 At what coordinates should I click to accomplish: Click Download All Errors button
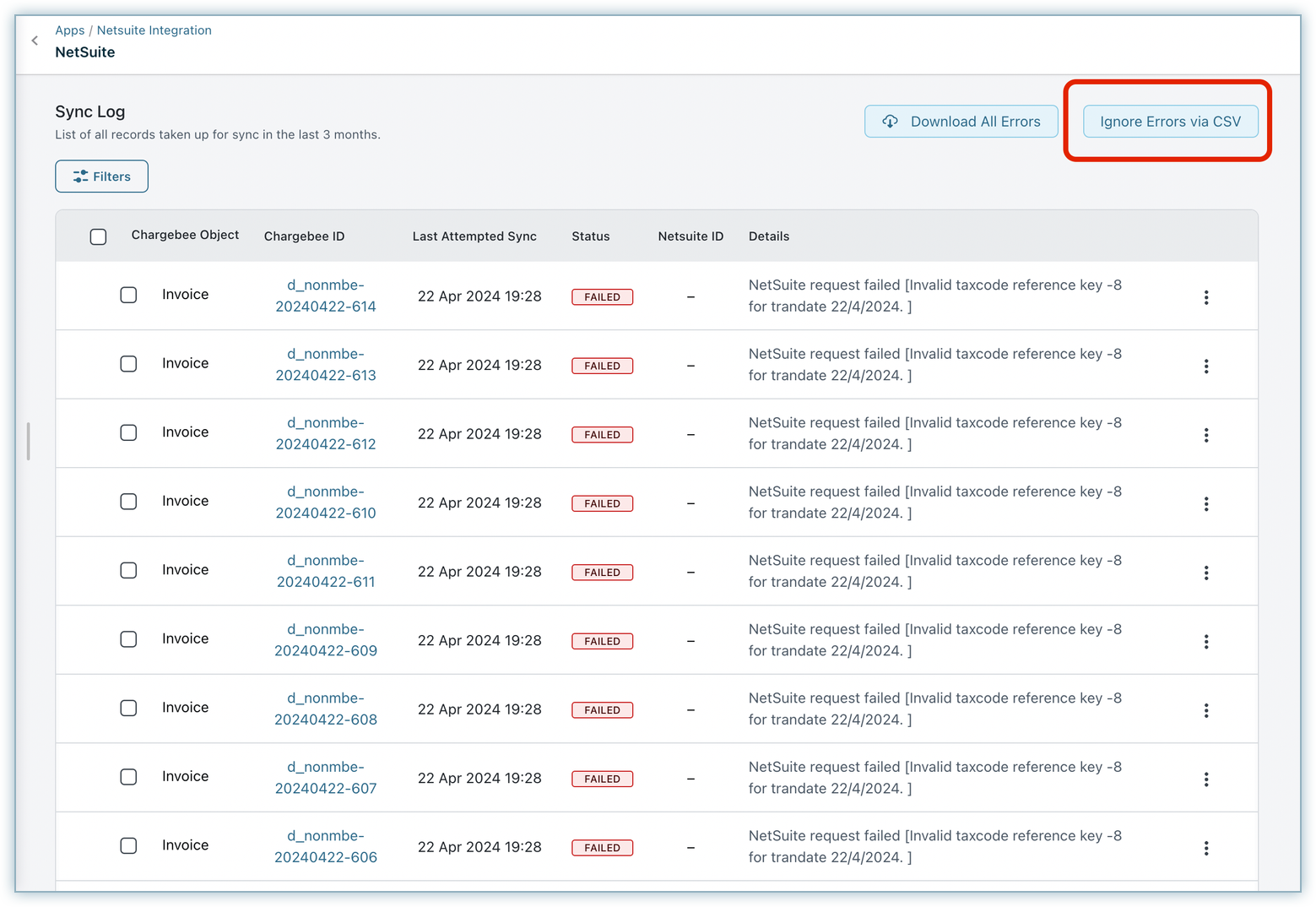pyautogui.click(x=961, y=122)
